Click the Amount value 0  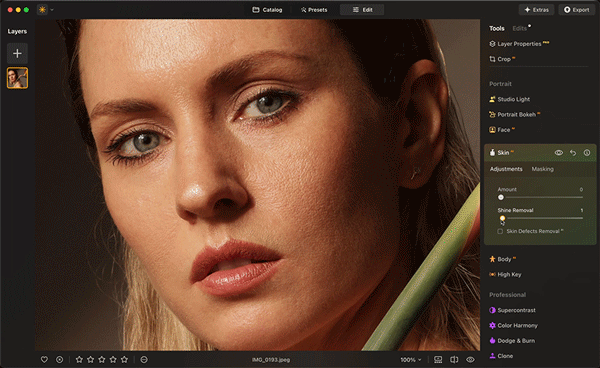(581, 189)
